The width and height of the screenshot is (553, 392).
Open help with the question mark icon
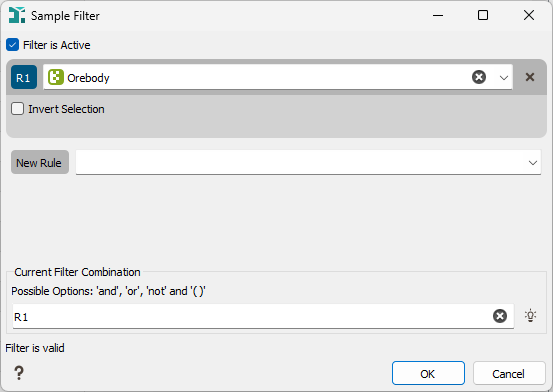(19, 373)
